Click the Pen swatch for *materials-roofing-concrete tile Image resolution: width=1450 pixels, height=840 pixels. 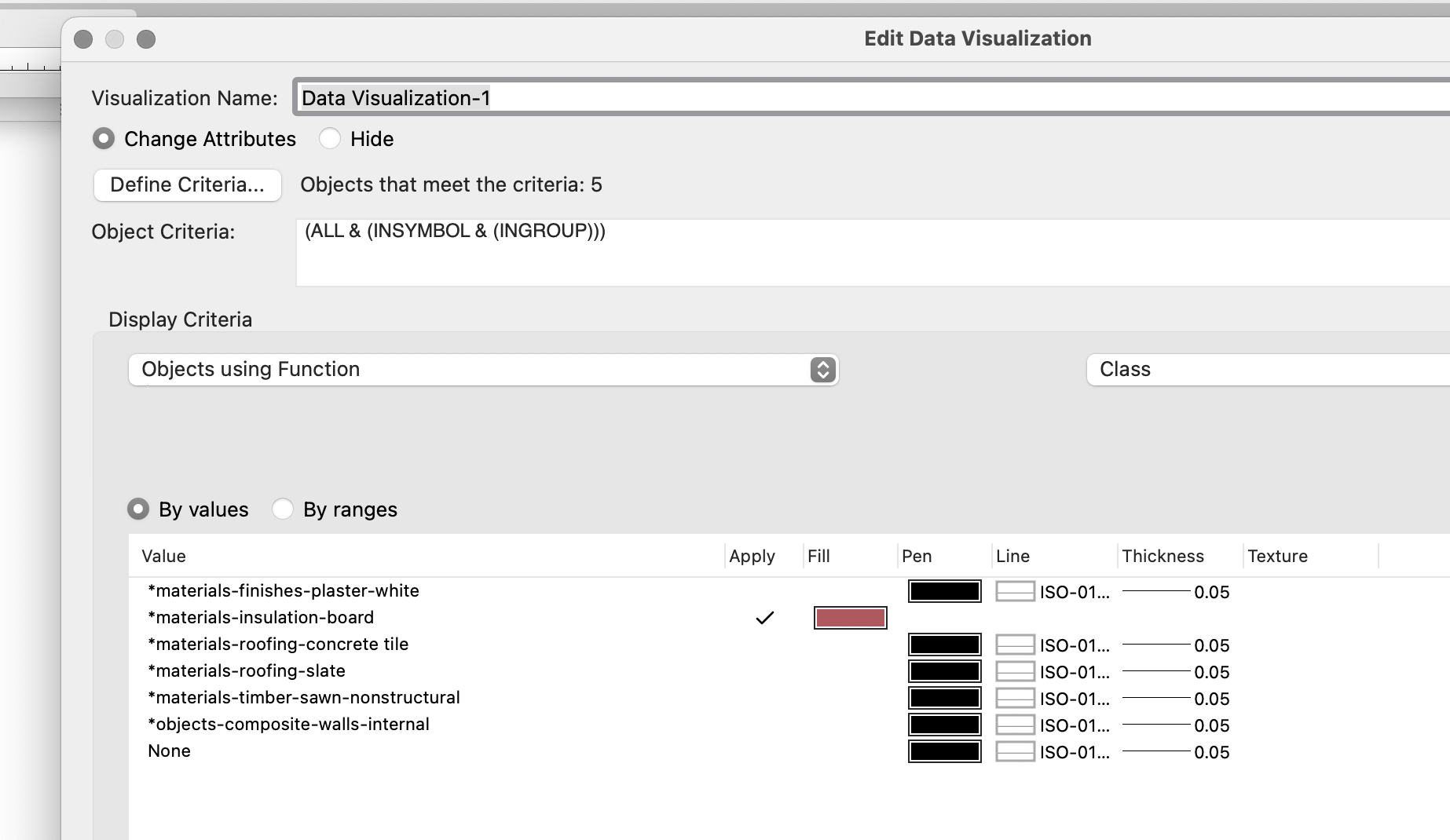click(x=943, y=645)
